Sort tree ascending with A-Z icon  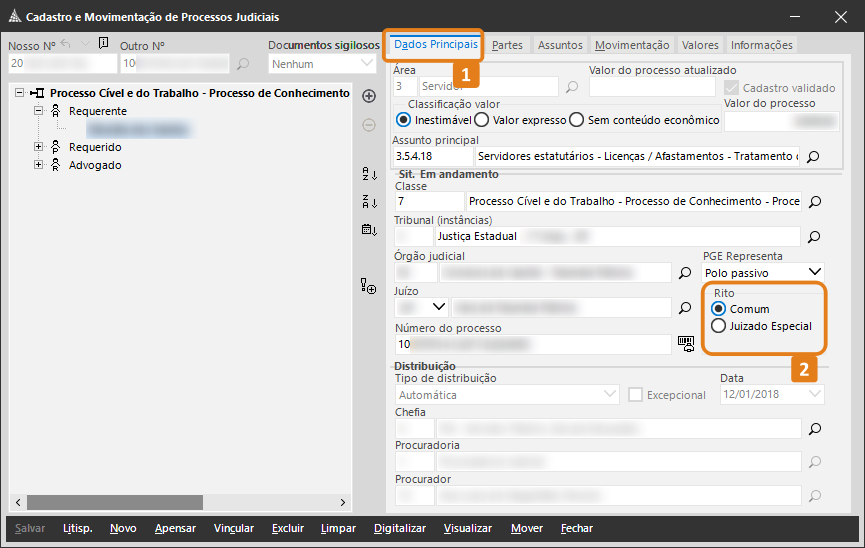[x=369, y=175]
